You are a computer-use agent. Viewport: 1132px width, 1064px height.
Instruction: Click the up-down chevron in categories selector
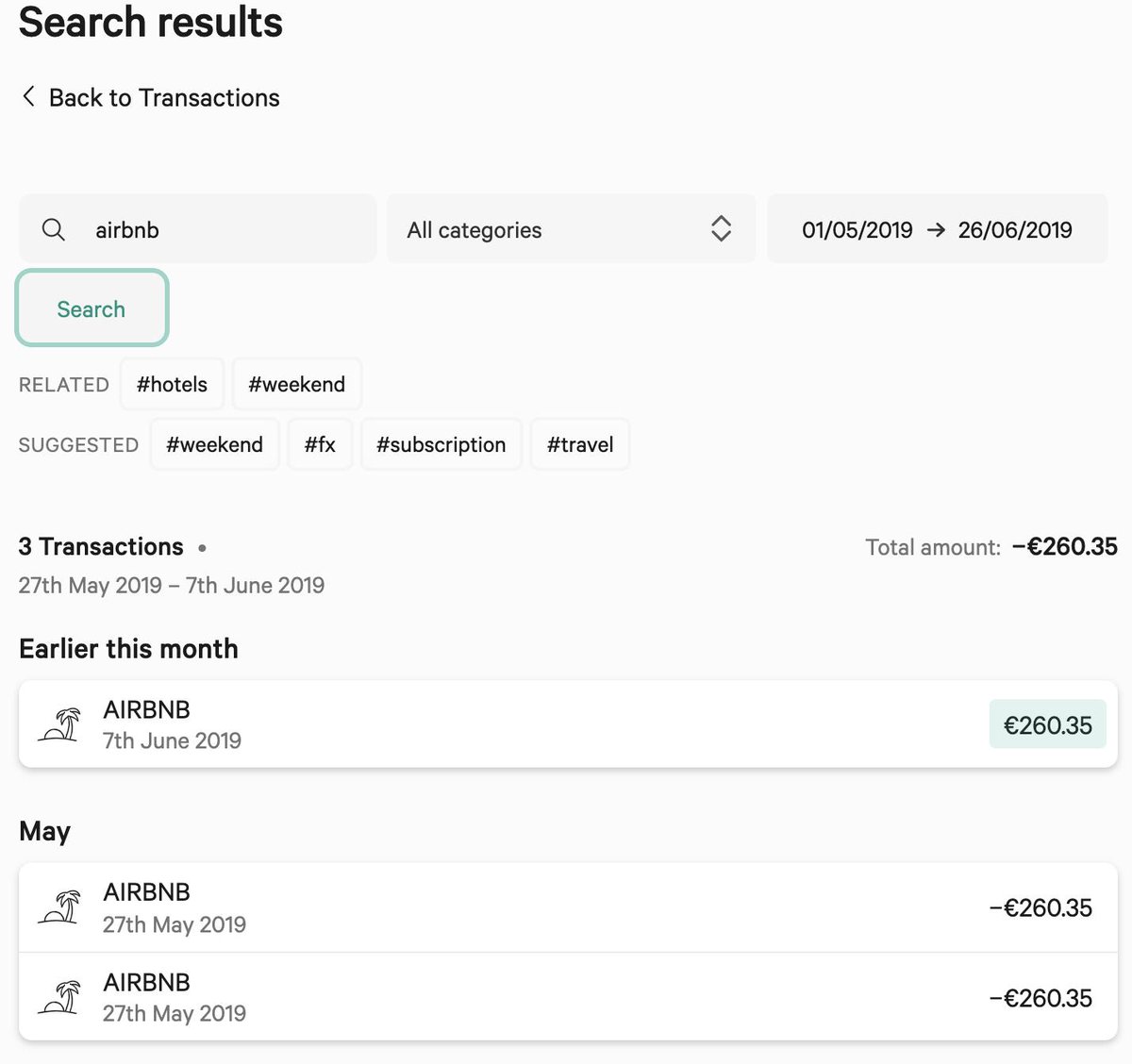721,228
